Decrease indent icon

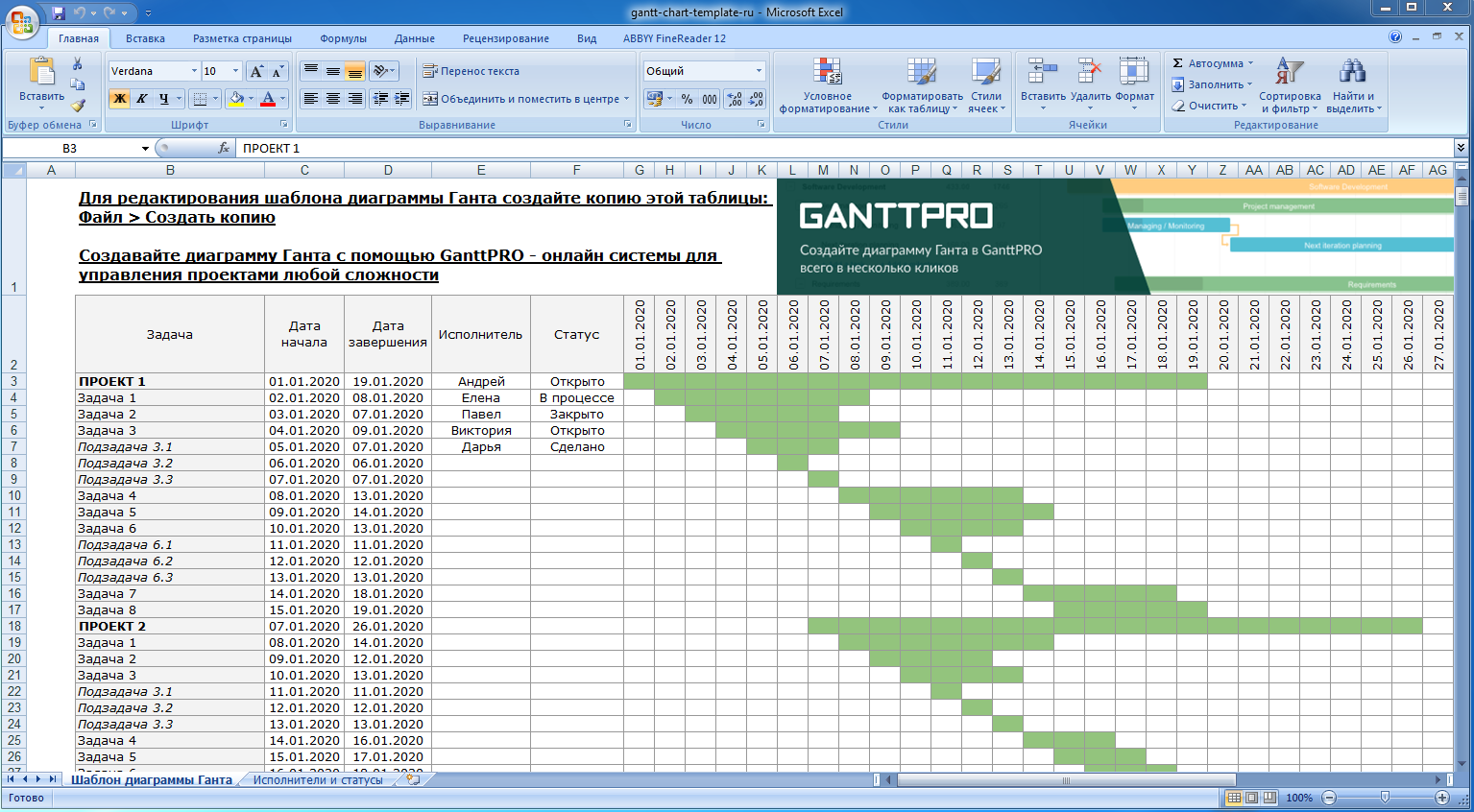380,98
